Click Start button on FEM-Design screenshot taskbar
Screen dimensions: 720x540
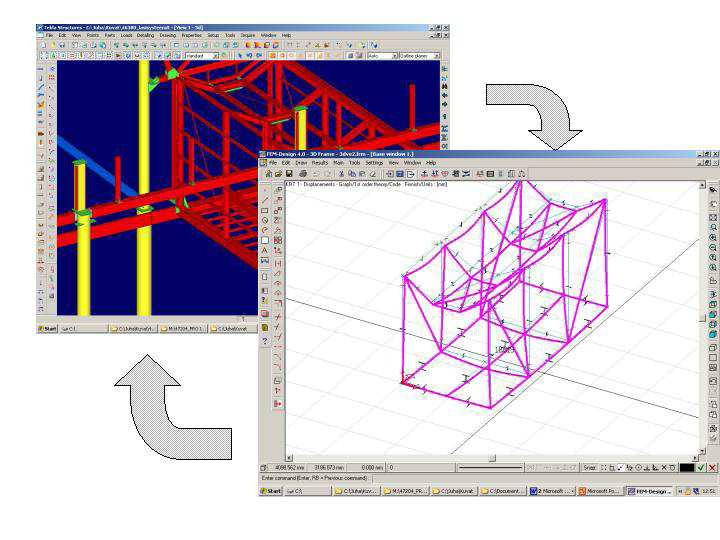click(271, 491)
